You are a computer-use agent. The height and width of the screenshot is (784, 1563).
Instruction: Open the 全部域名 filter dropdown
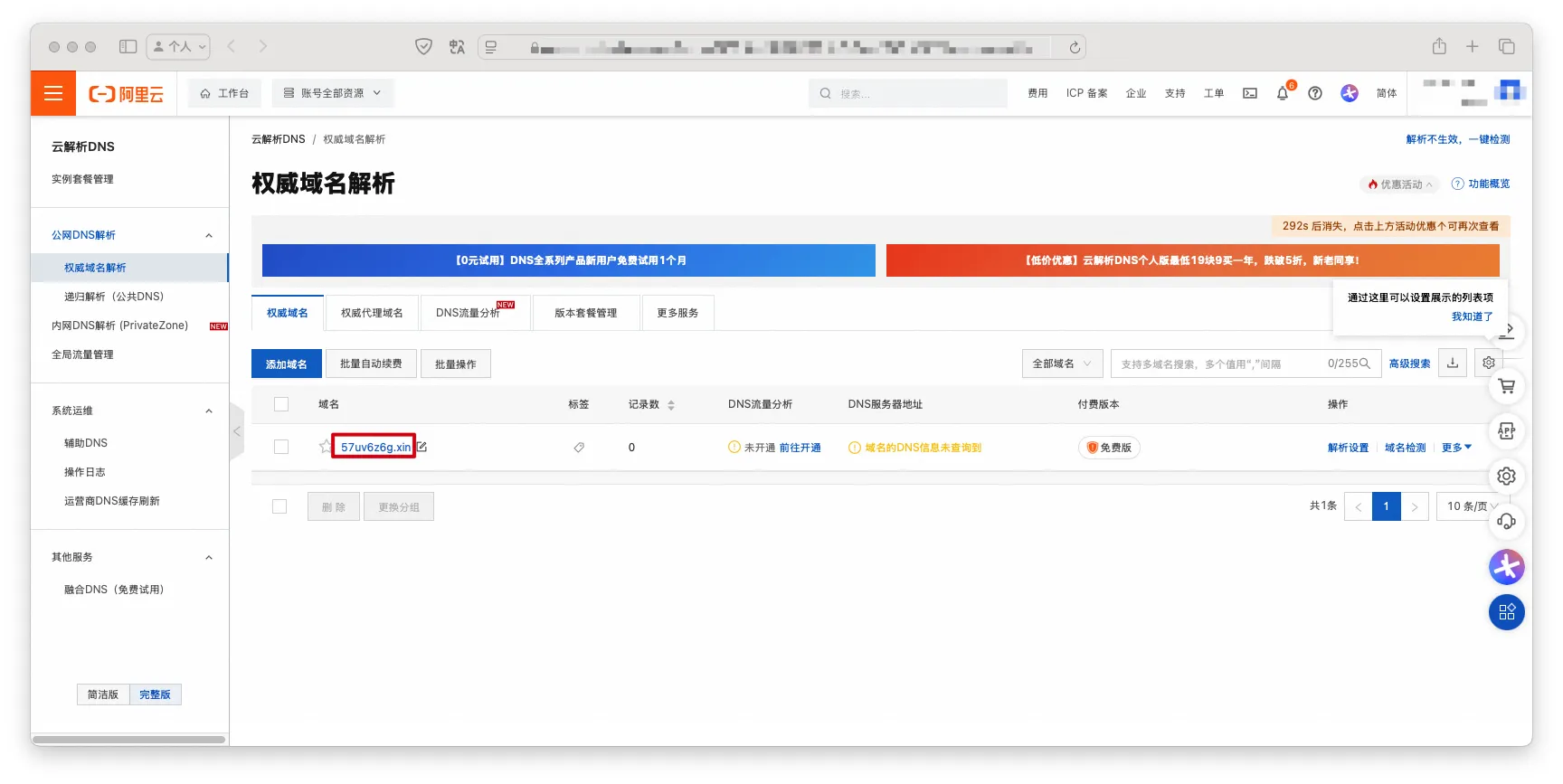point(1062,364)
